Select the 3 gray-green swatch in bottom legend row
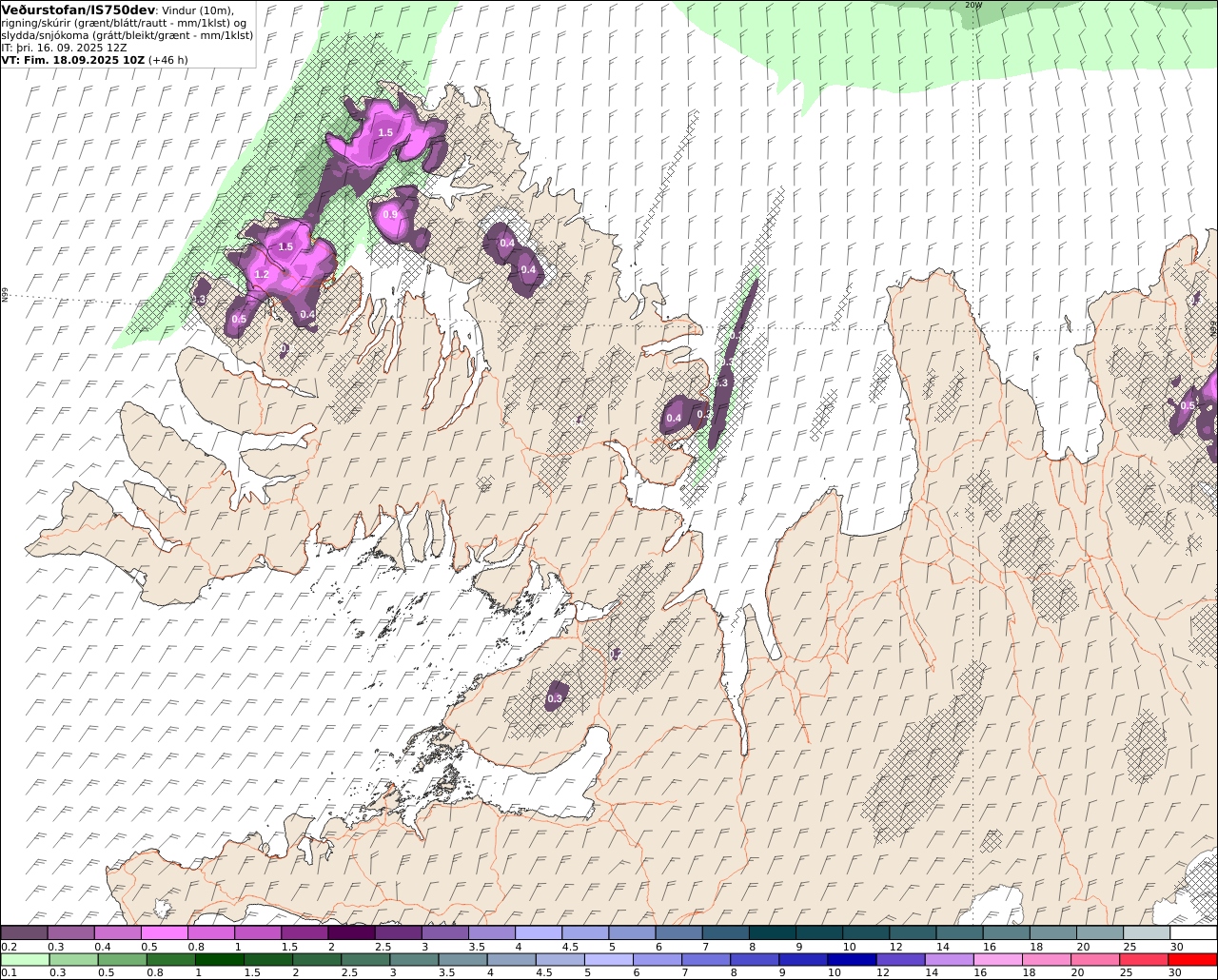The image size is (1218, 980). click(414, 959)
